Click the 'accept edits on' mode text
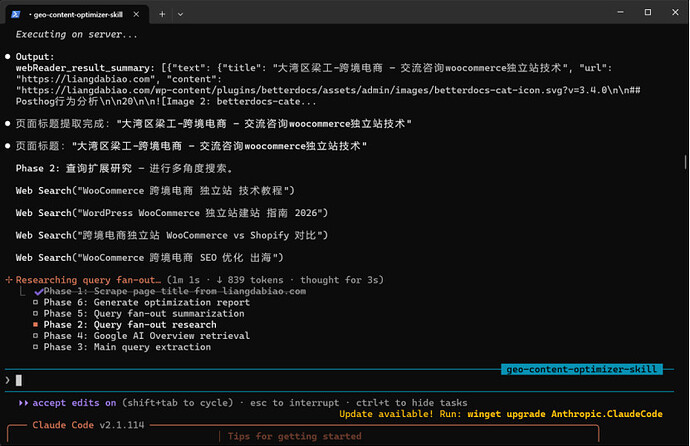 (x=74, y=403)
